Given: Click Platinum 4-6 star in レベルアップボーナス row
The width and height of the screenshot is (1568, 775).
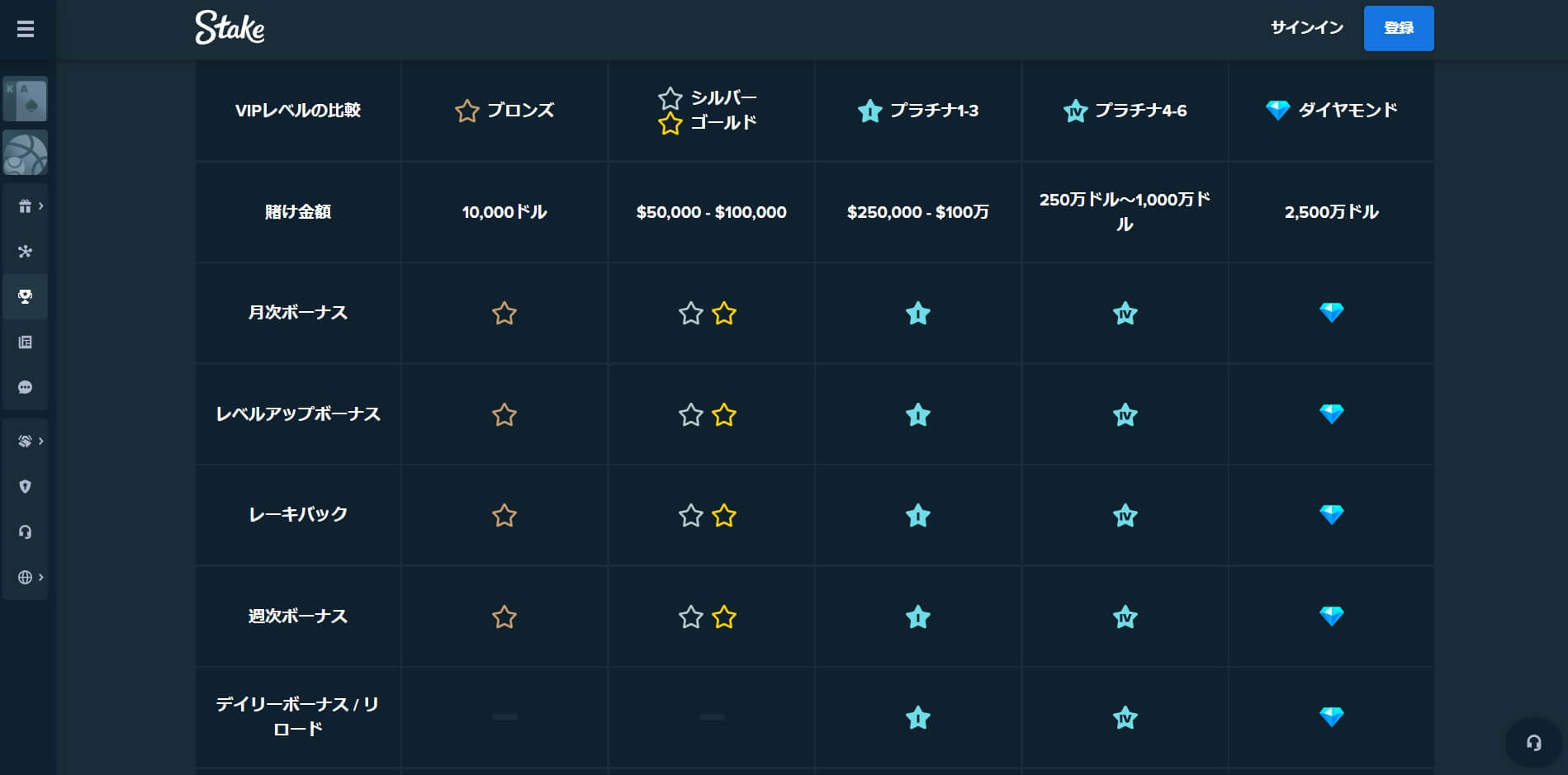Looking at the screenshot, I should pos(1125,415).
